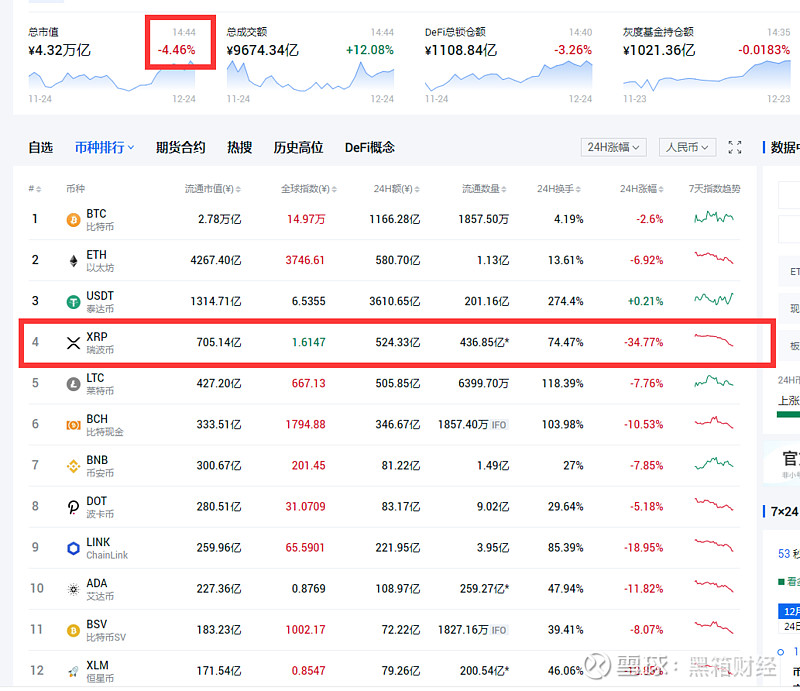Sort by 24H涨幅 column header

point(642,189)
